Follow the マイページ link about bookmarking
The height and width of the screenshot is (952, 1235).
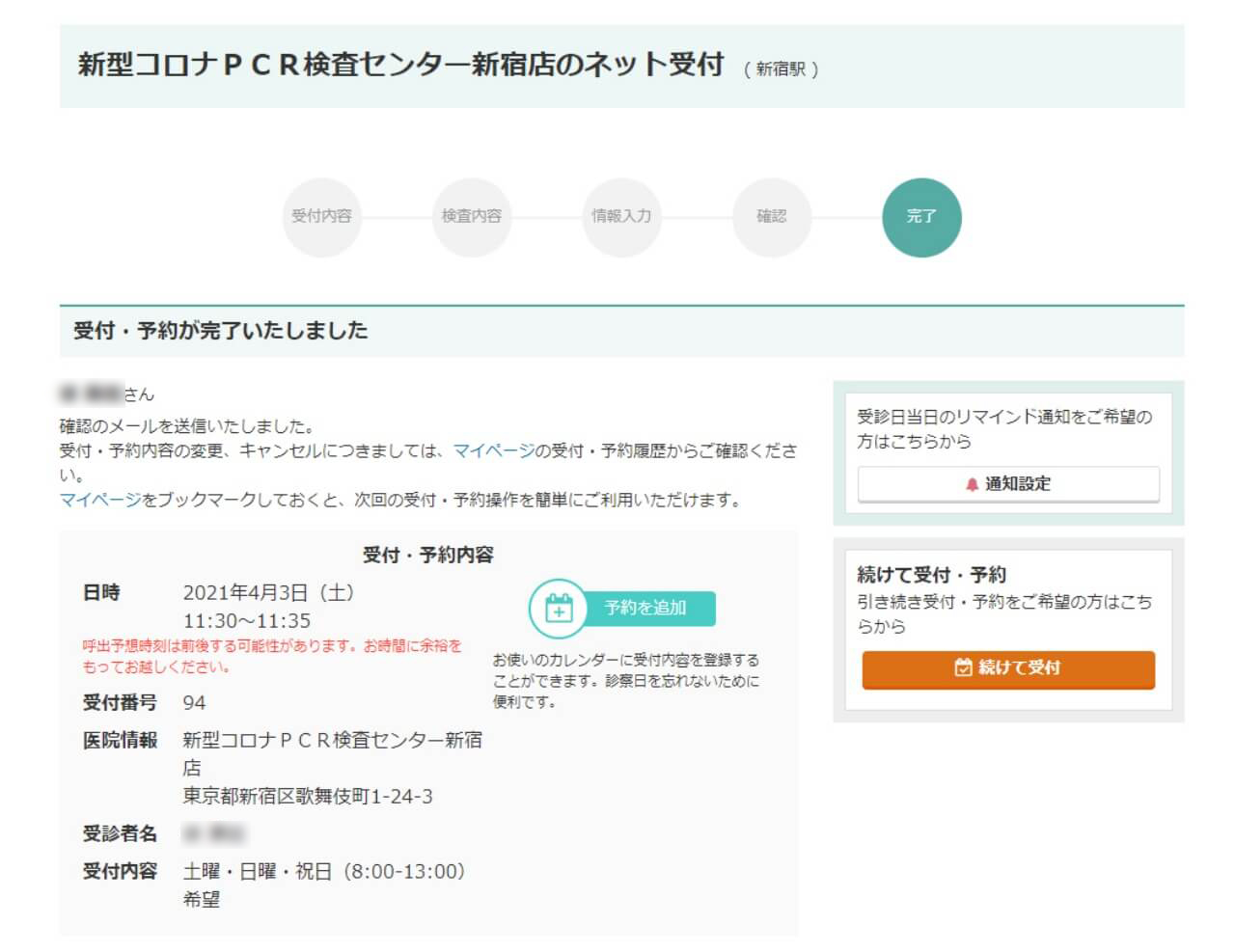pos(100,500)
